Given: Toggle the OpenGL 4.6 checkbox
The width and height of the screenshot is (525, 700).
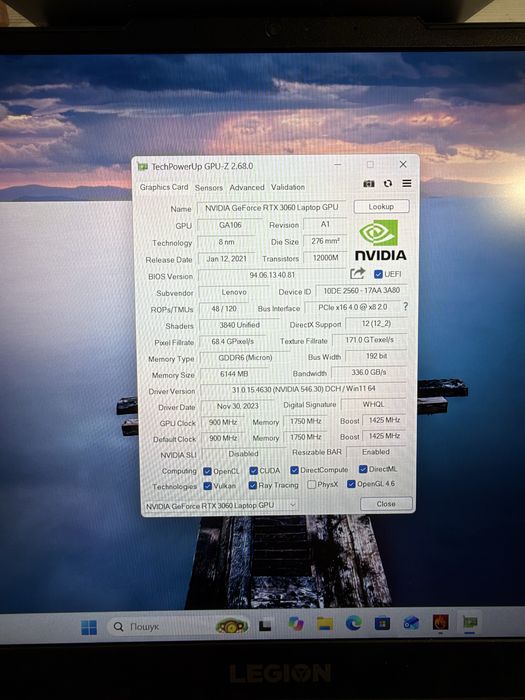Looking at the screenshot, I should click(351, 484).
